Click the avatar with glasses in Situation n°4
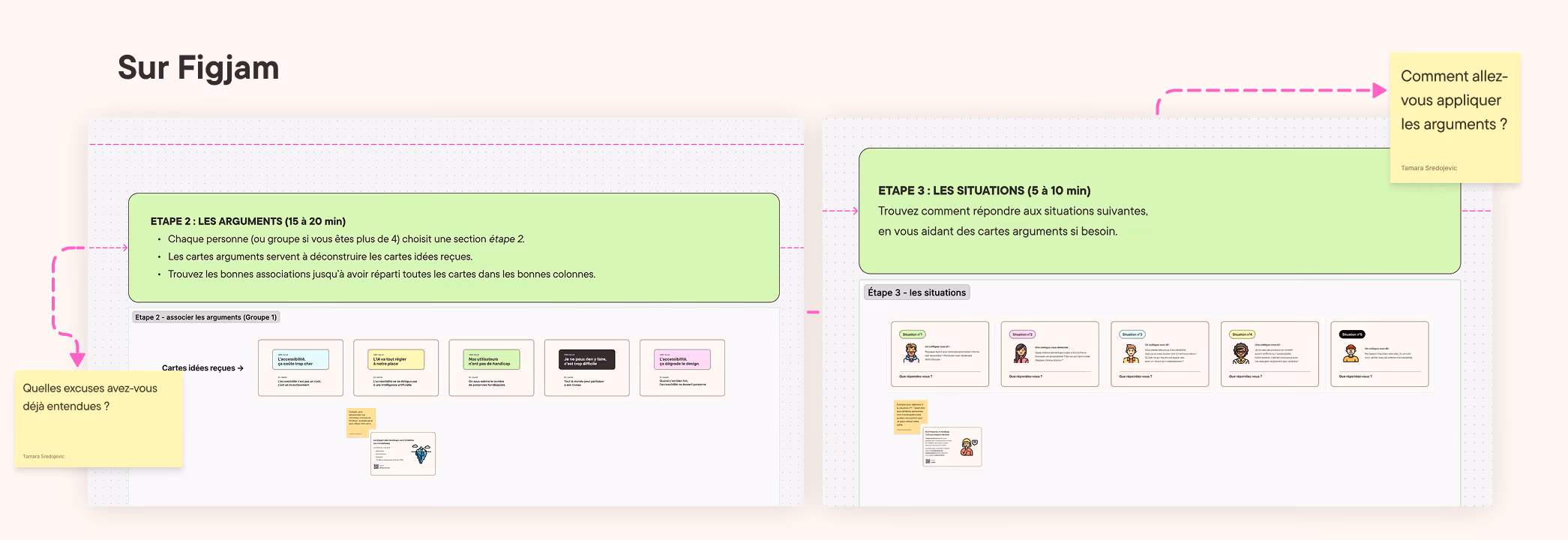1568x543 pixels. pos(1241,353)
